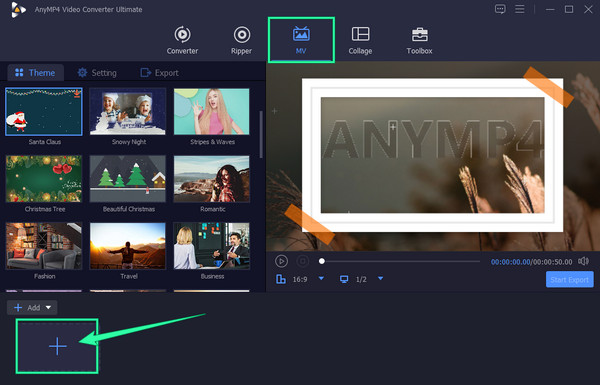Open the Converter module
The height and width of the screenshot is (385, 600).
pyautogui.click(x=182, y=40)
